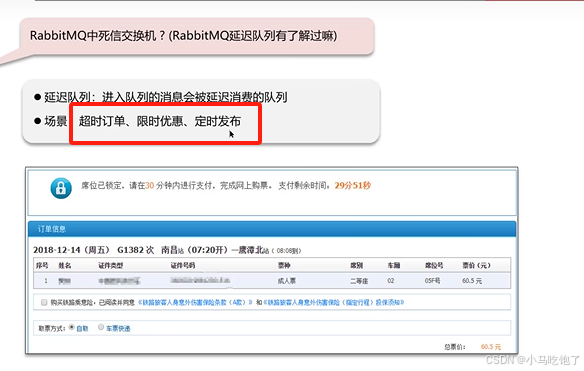Tick the 购买铁路乘意险 checkbox
Viewport: 584px width, 371px height.
(x=44, y=302)
